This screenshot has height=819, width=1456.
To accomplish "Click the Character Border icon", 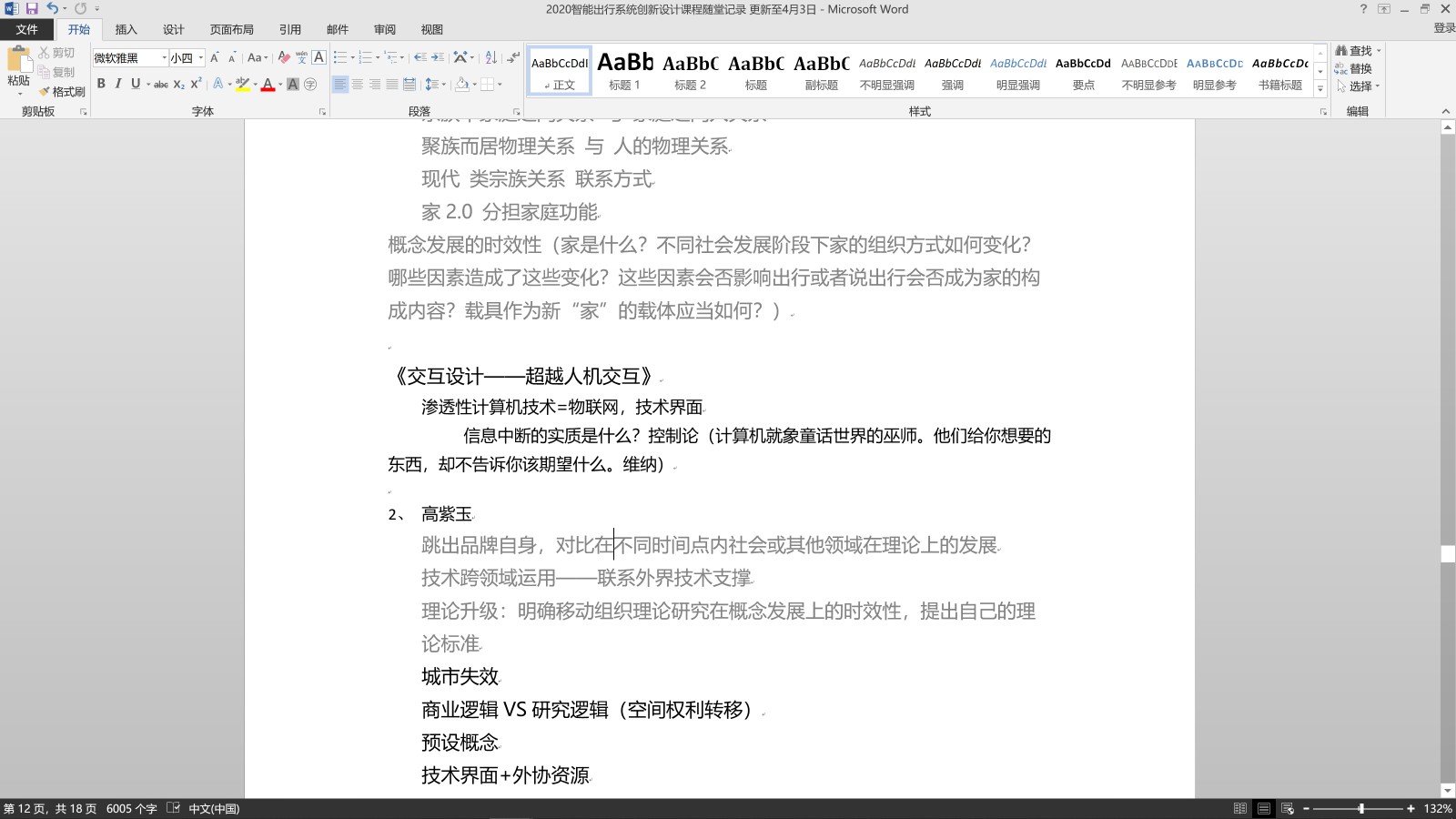I will 318,57.
